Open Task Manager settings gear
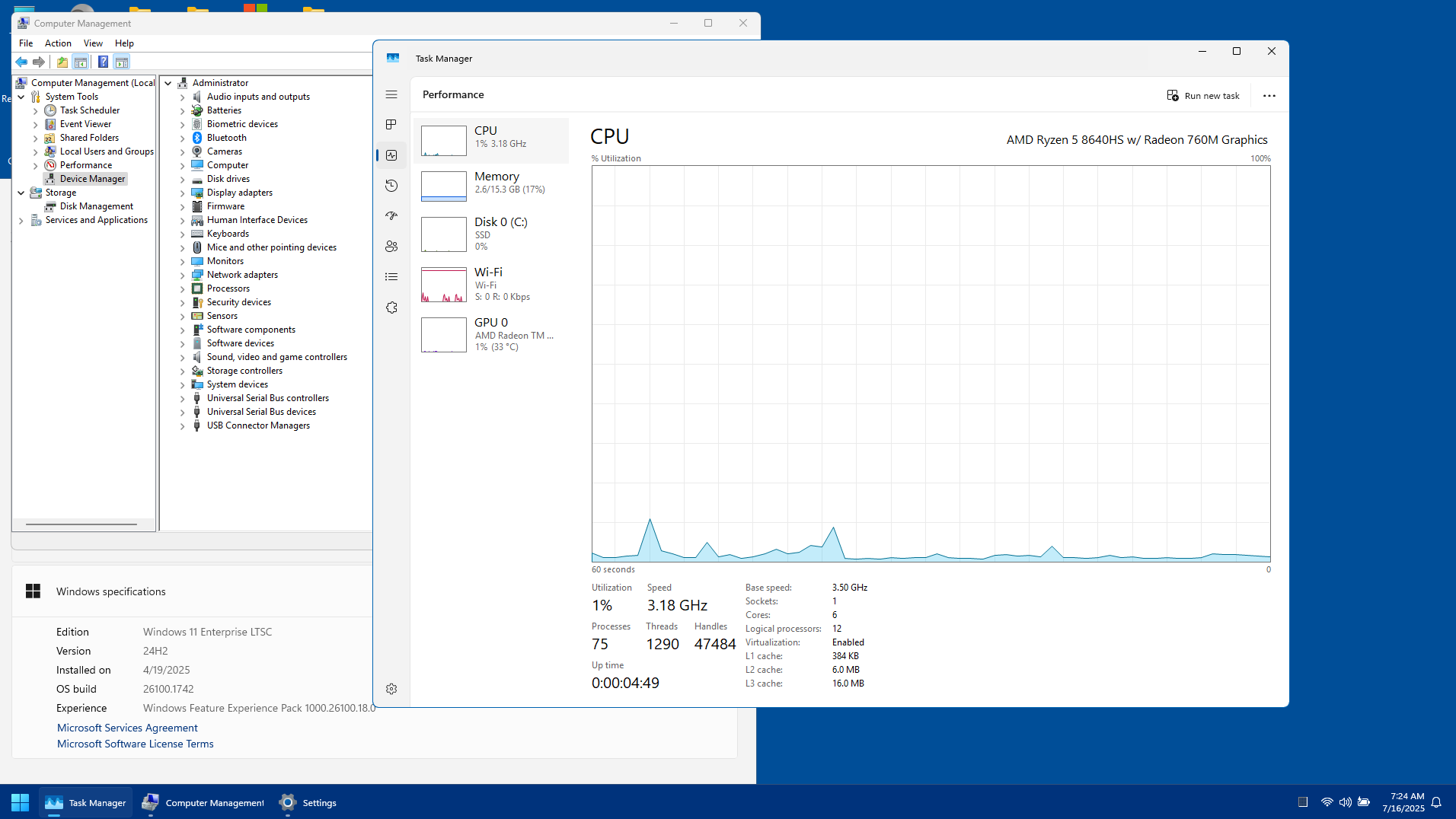The image size is (1456, 819). pyautogui.click(x=391, y=689)
